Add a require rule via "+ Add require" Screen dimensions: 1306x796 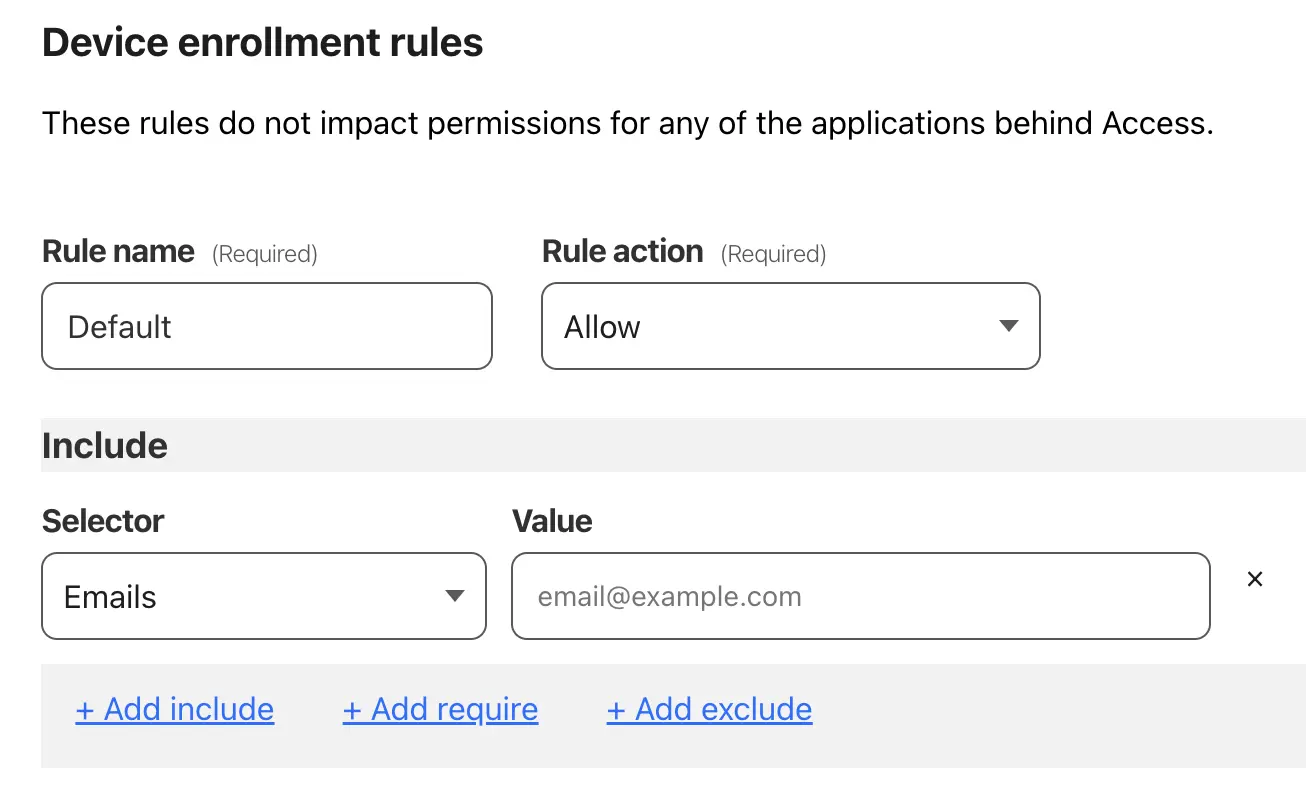[x=440, y=709]
